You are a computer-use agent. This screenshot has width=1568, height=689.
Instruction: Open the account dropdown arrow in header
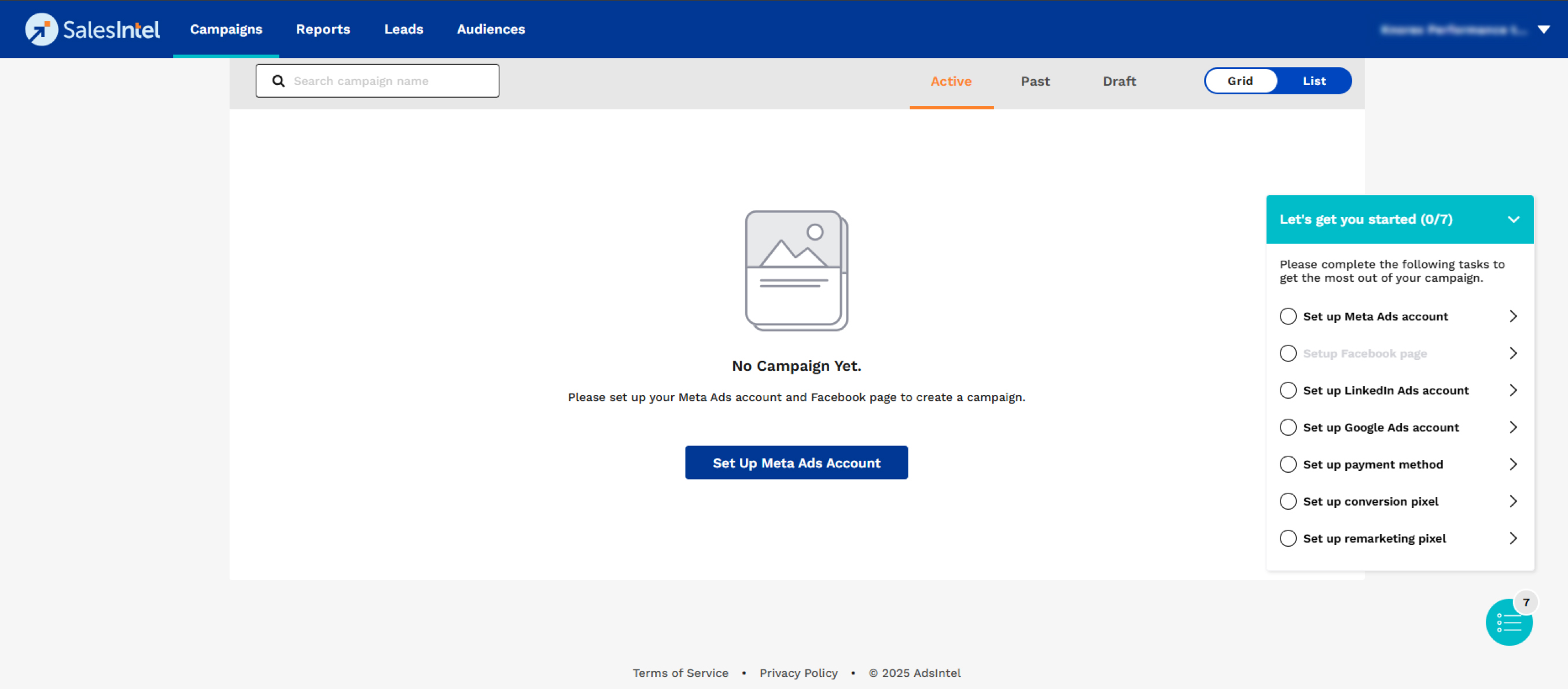1543,30
